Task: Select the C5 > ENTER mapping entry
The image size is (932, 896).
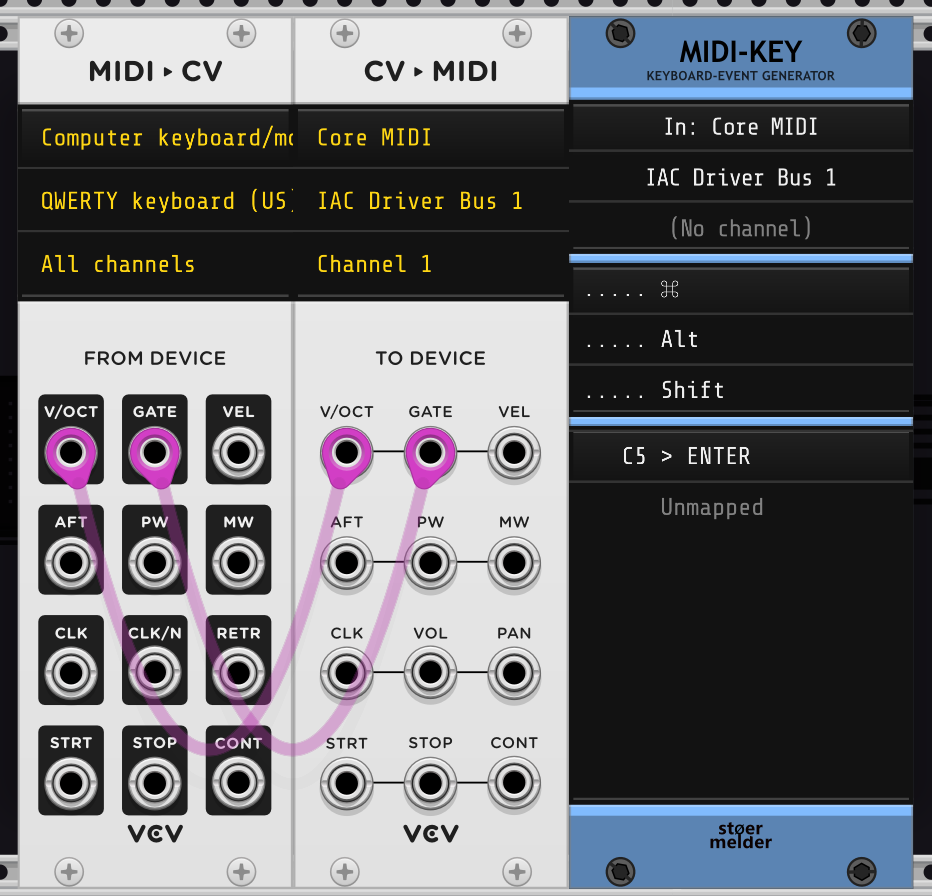Action: (x=740, y=457)
